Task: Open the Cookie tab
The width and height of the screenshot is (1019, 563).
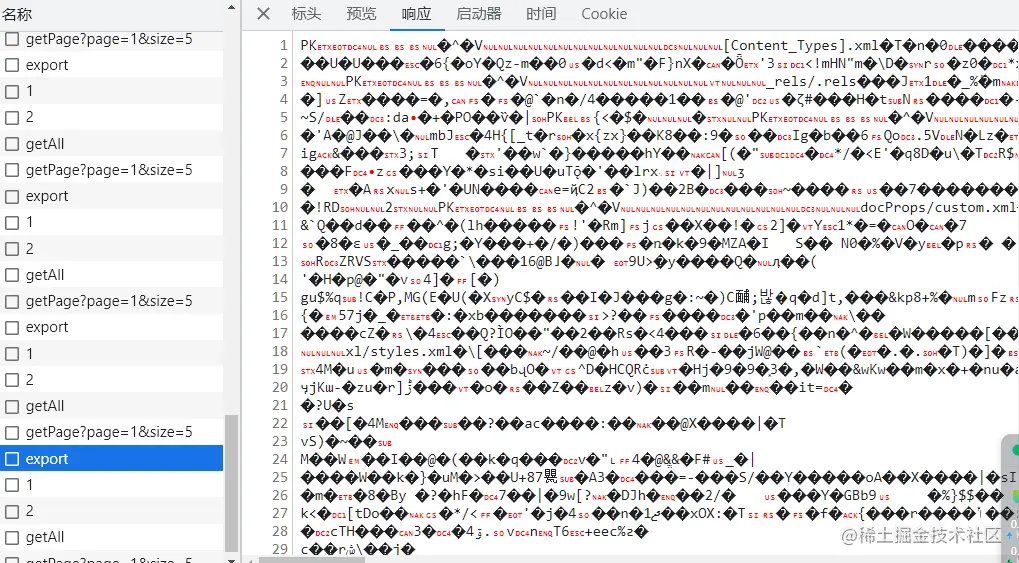Action: pyautogui.click(x=604, y=14)
